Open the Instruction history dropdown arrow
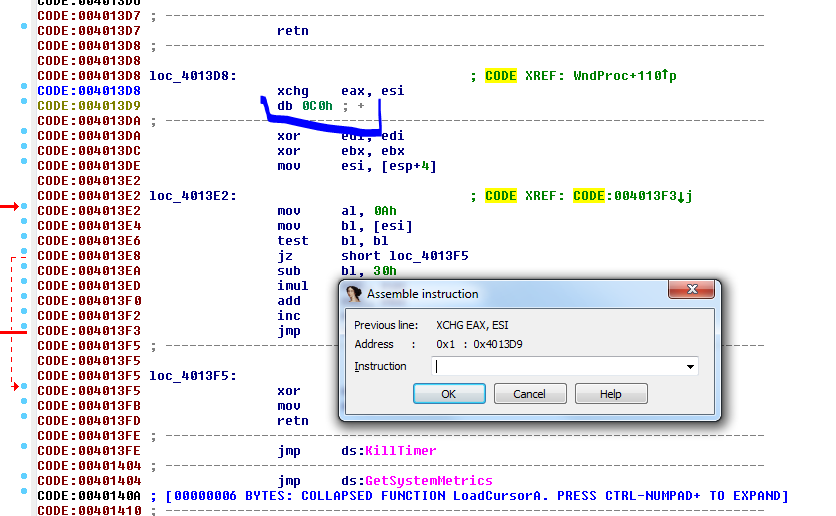Viewport: 836px width, 516px height. pos(690,367)
